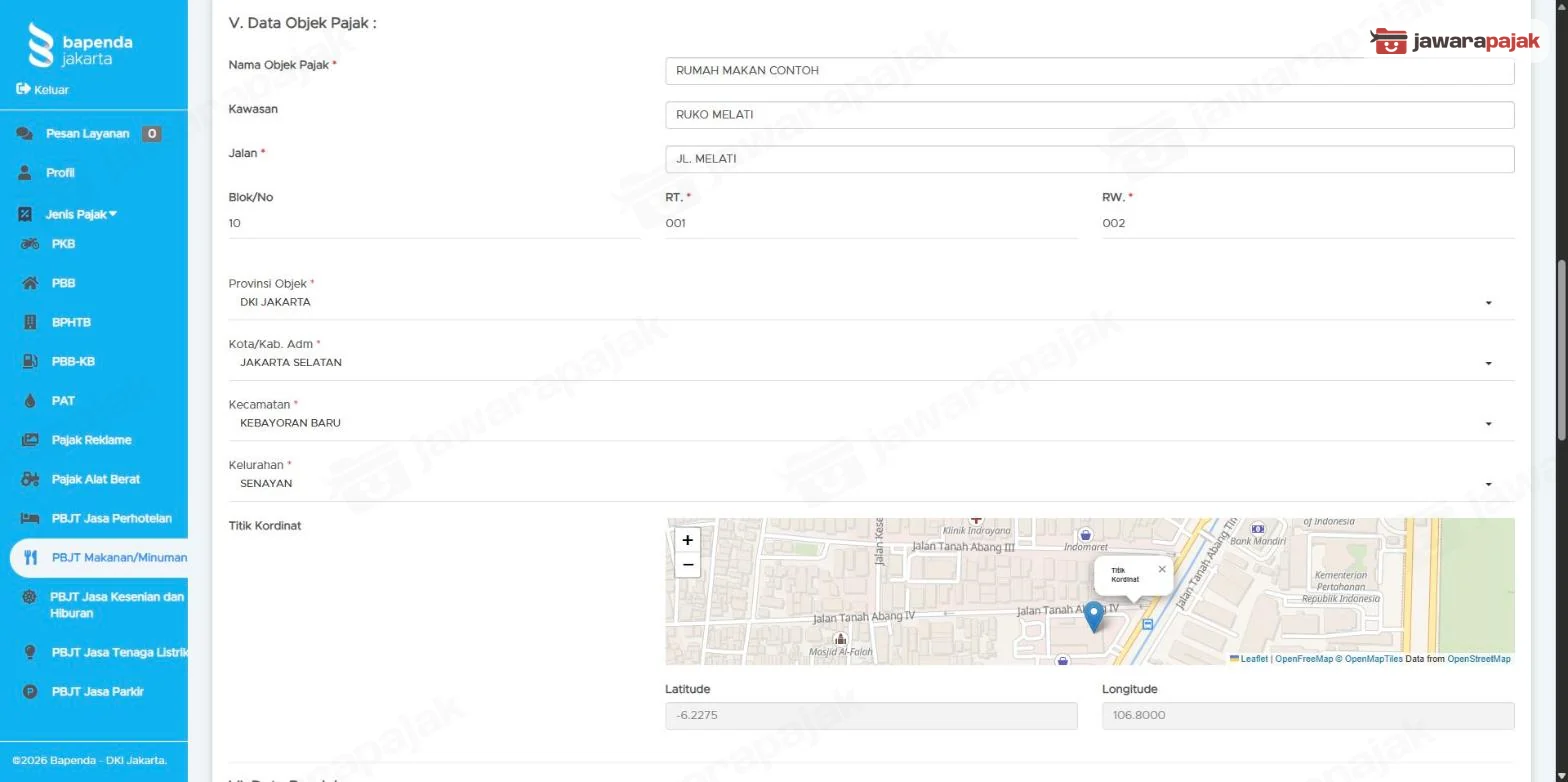1568x782 pixels.
Task: Click the blue map location marker
Action: click(x=1094, y=617)
